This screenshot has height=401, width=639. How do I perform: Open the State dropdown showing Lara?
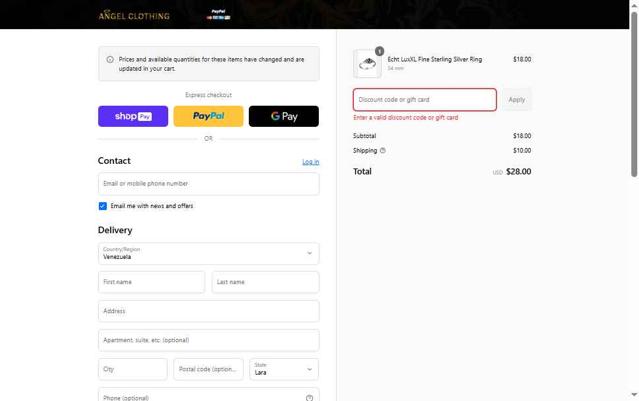click(284, 369)
